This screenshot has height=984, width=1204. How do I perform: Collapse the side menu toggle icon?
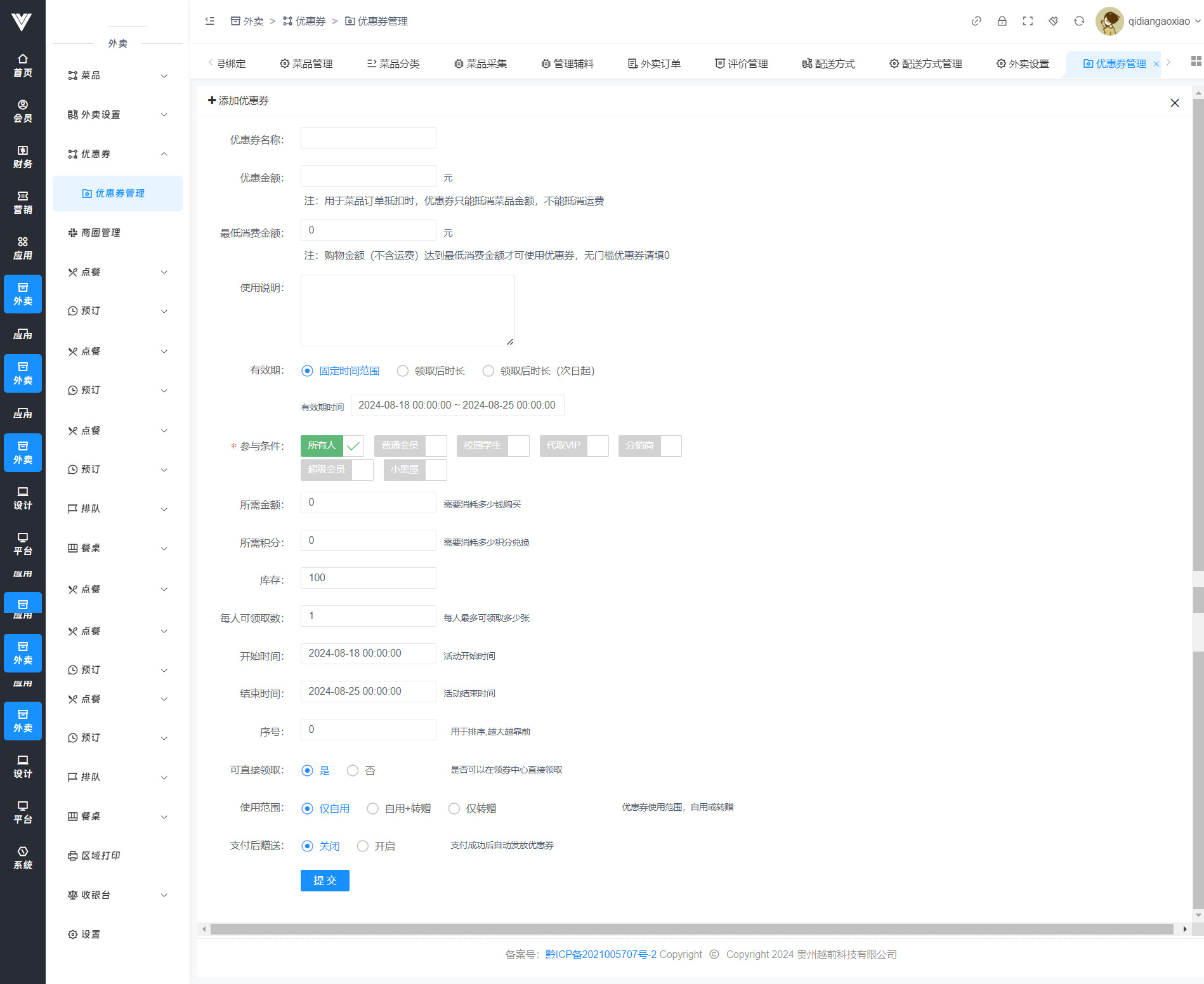(x=210, y=21)
